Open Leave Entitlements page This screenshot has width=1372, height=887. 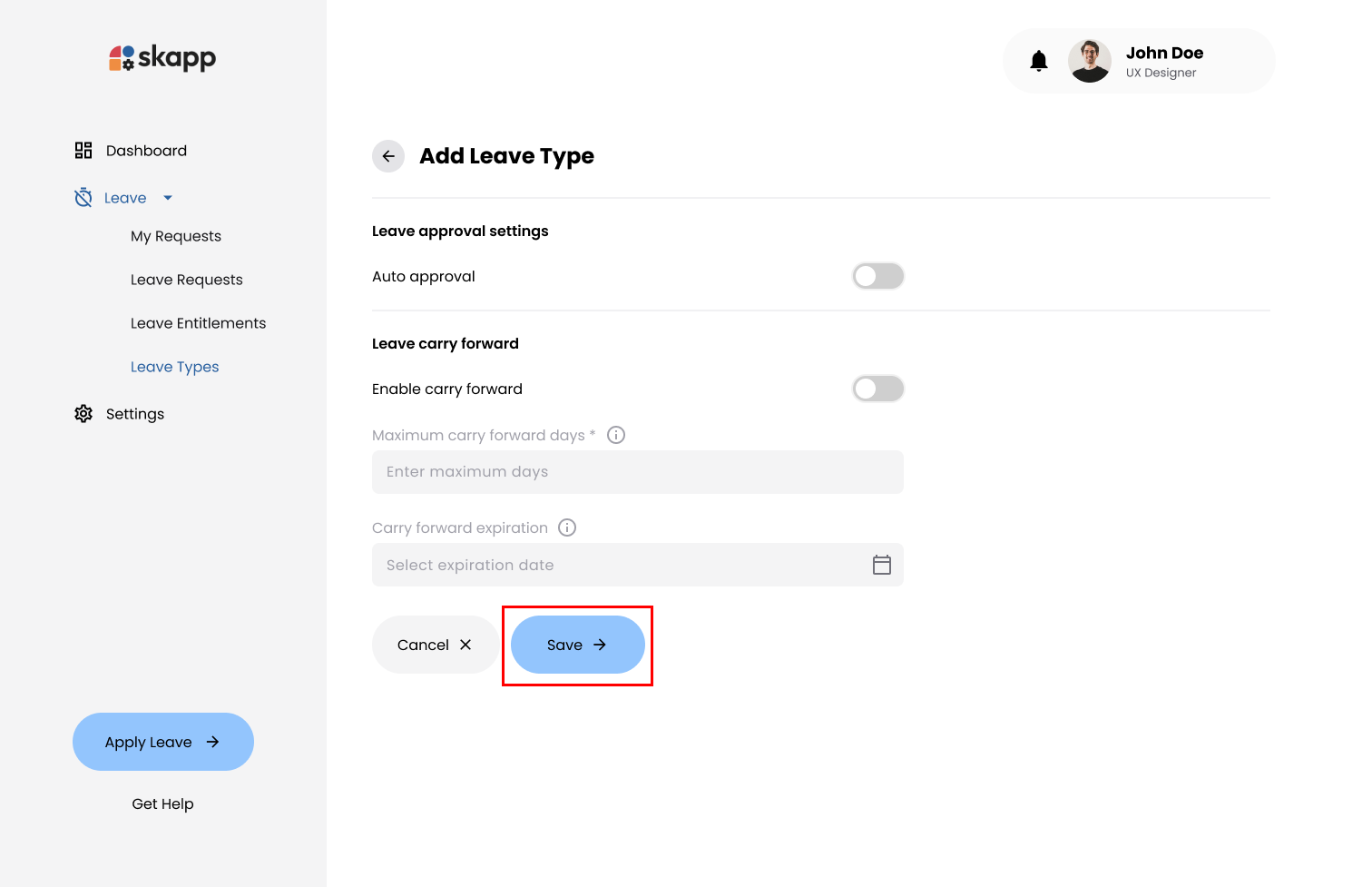point(198,323)
